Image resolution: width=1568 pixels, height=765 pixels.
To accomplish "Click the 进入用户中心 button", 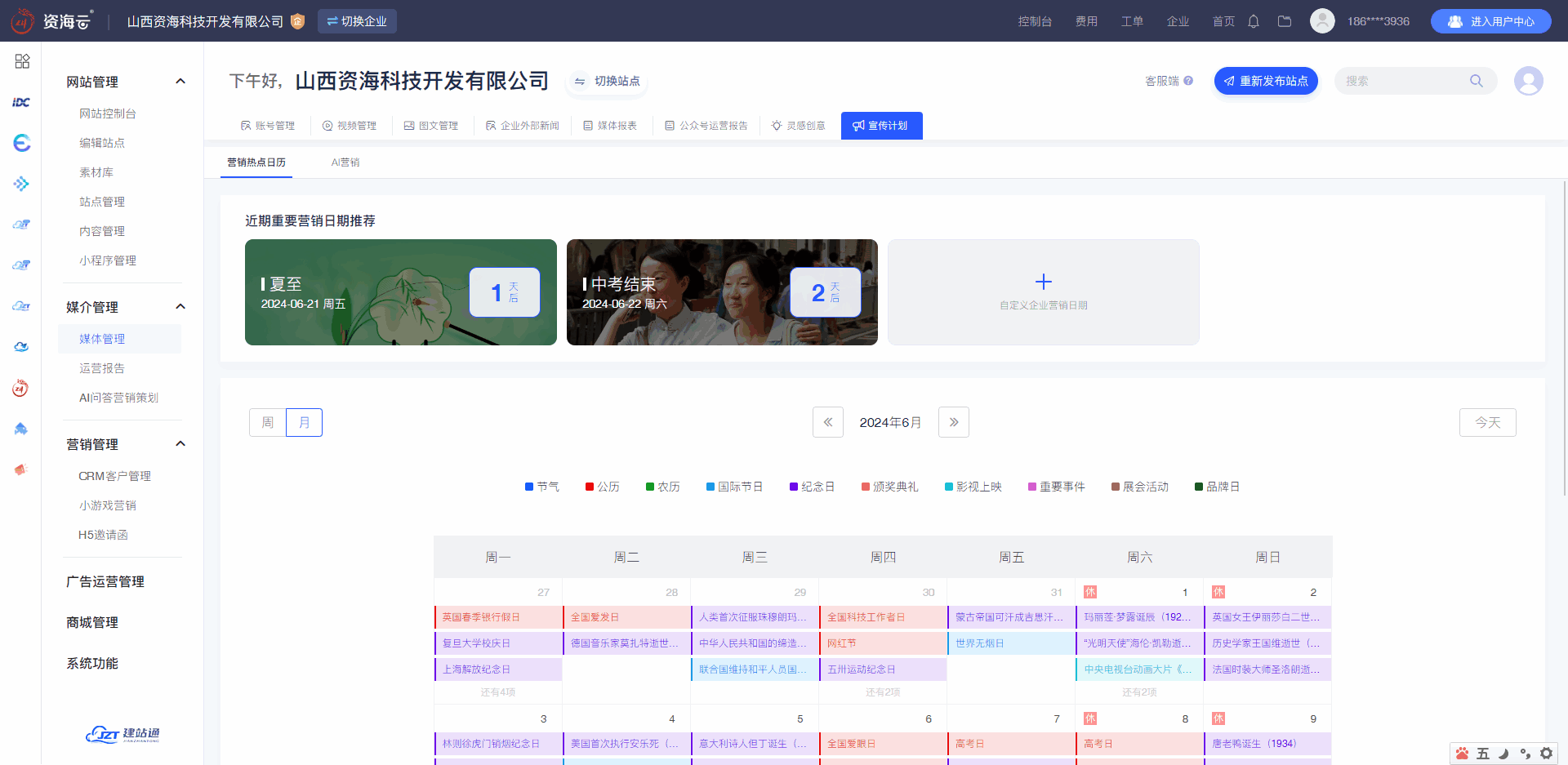I will (1491, 21).
